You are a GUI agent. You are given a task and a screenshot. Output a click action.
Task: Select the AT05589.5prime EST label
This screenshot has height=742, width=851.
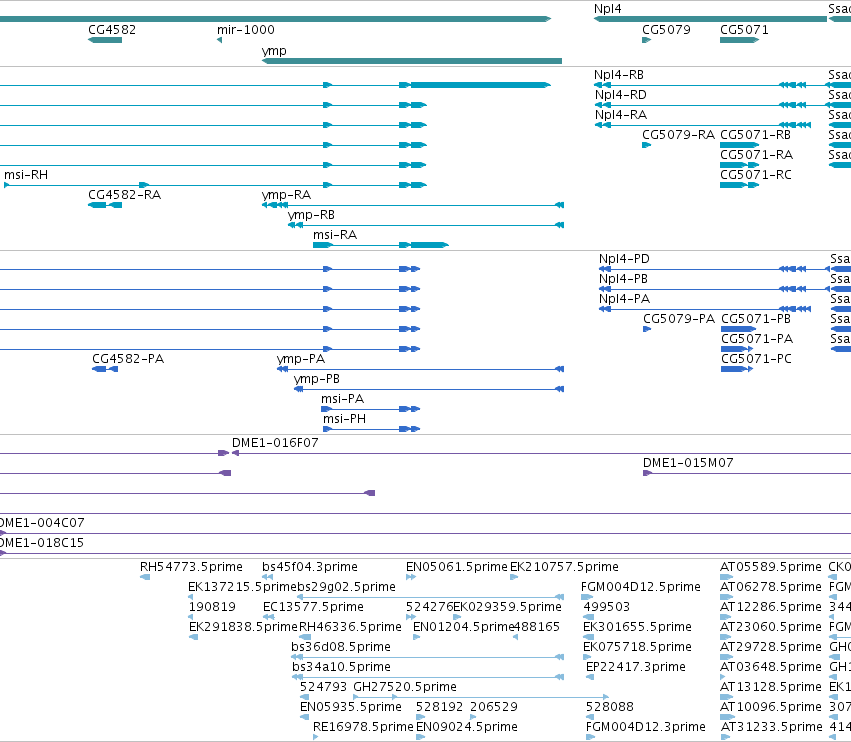(771, 567)
